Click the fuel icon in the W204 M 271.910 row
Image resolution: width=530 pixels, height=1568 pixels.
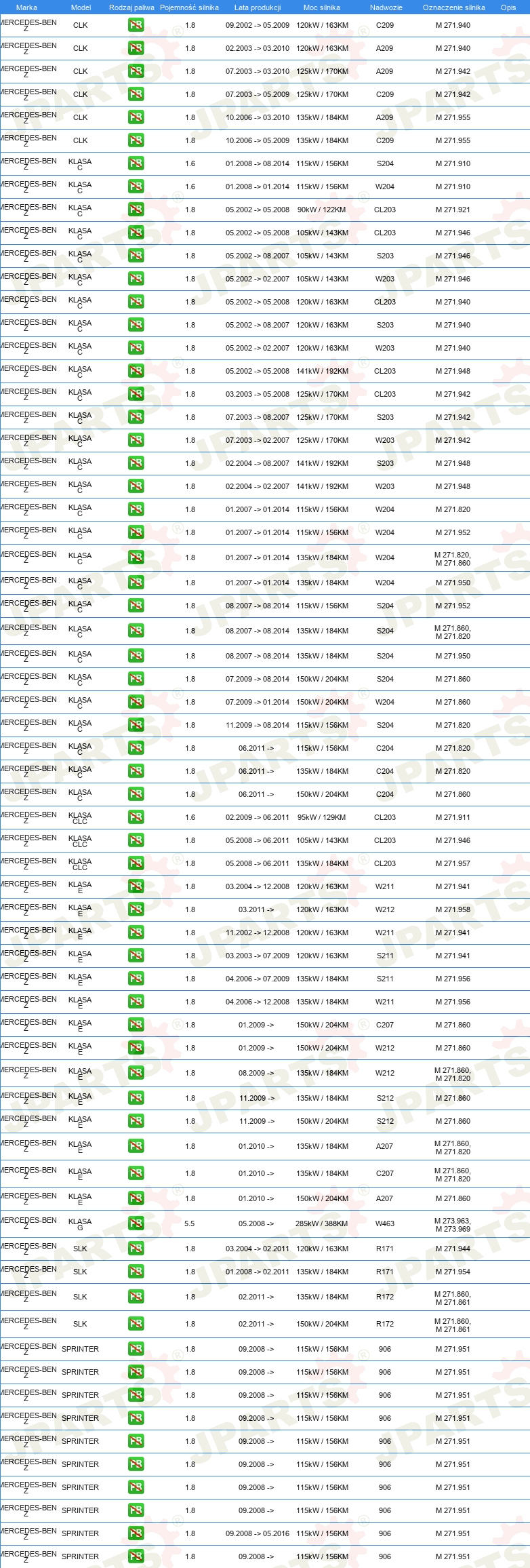(136, 187)
